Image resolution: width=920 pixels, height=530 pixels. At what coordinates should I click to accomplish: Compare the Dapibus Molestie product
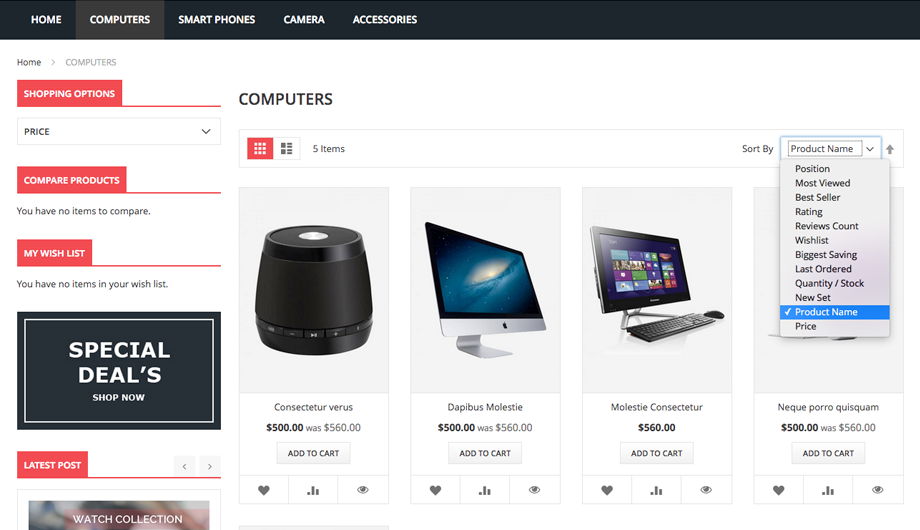pyautogui.click(x=485, y=490)
